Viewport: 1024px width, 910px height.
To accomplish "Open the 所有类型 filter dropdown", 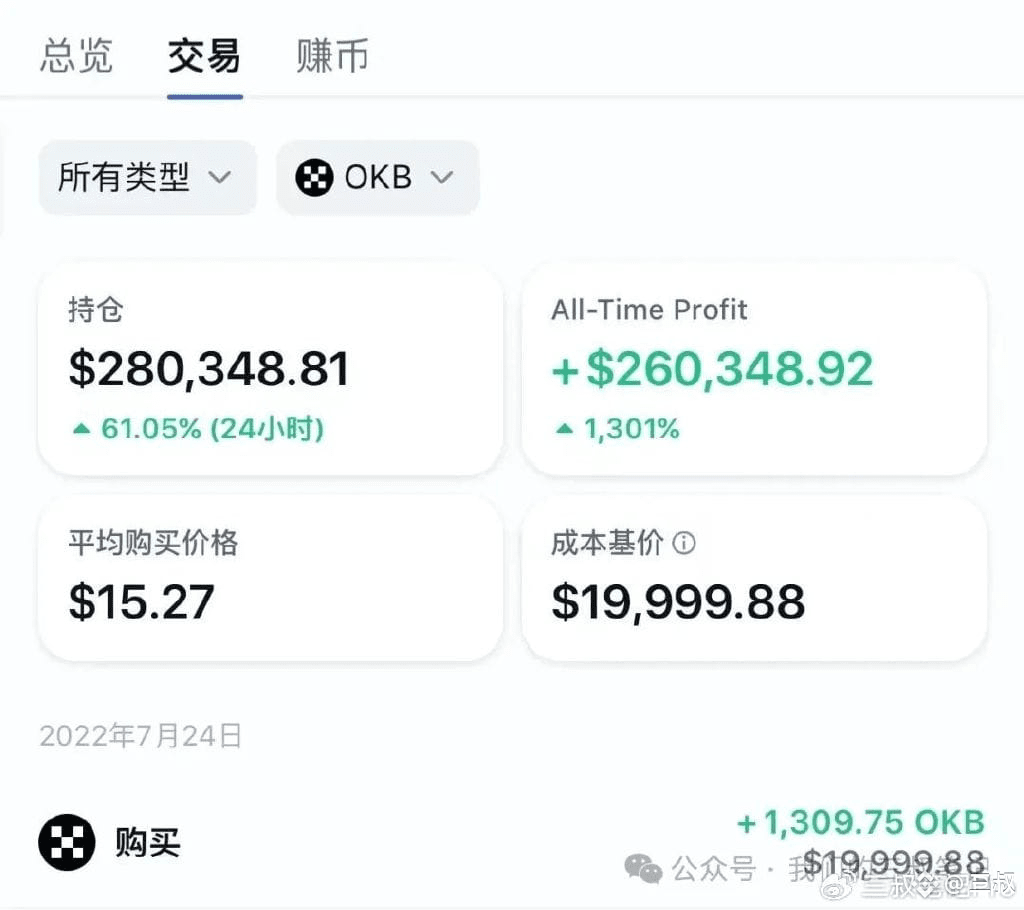I will click(148, 177).
